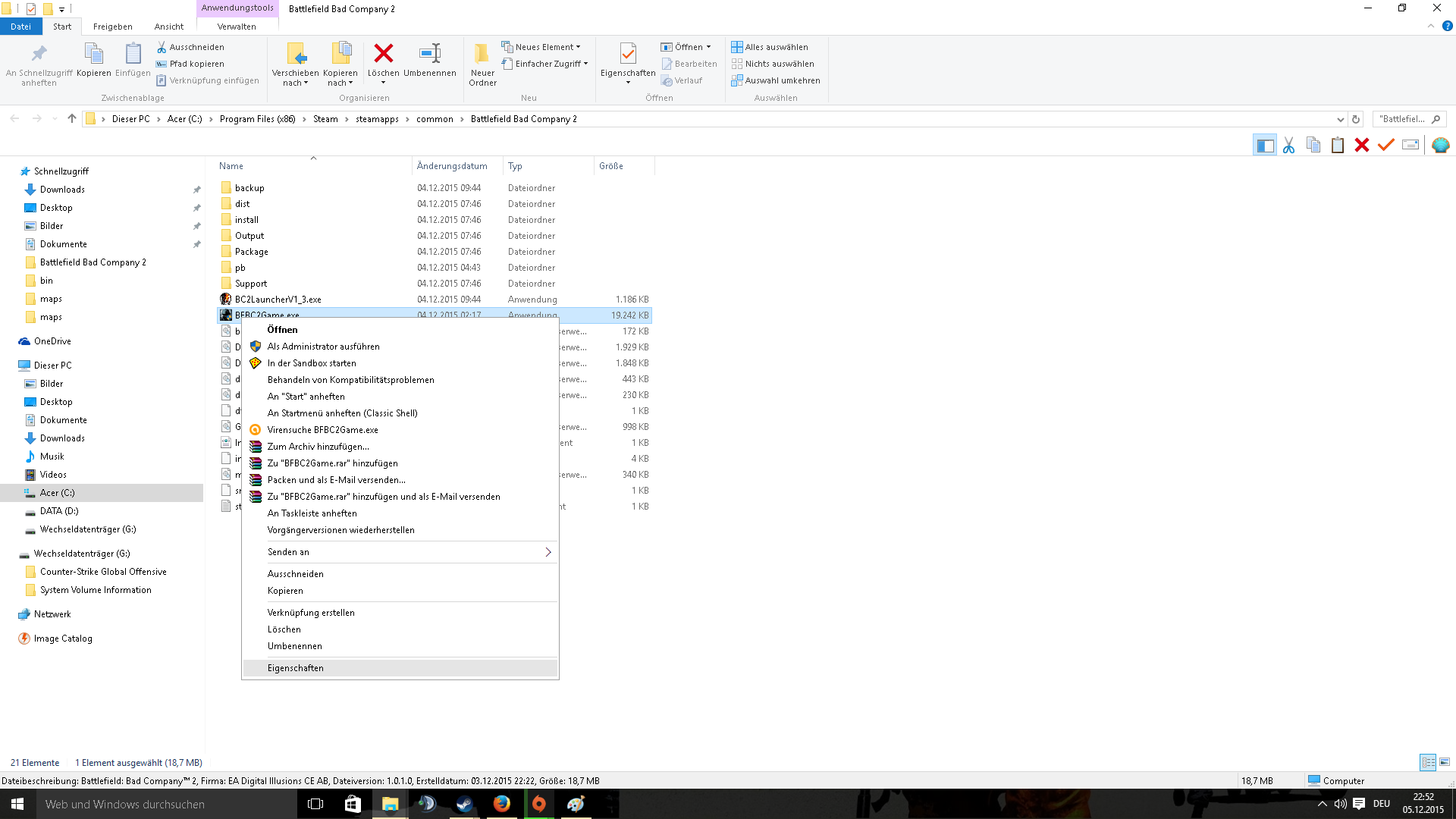The image size is (1456, 819).
Task: Click the Ausschneiden scissors in ribbon
Action: (190, 47)
